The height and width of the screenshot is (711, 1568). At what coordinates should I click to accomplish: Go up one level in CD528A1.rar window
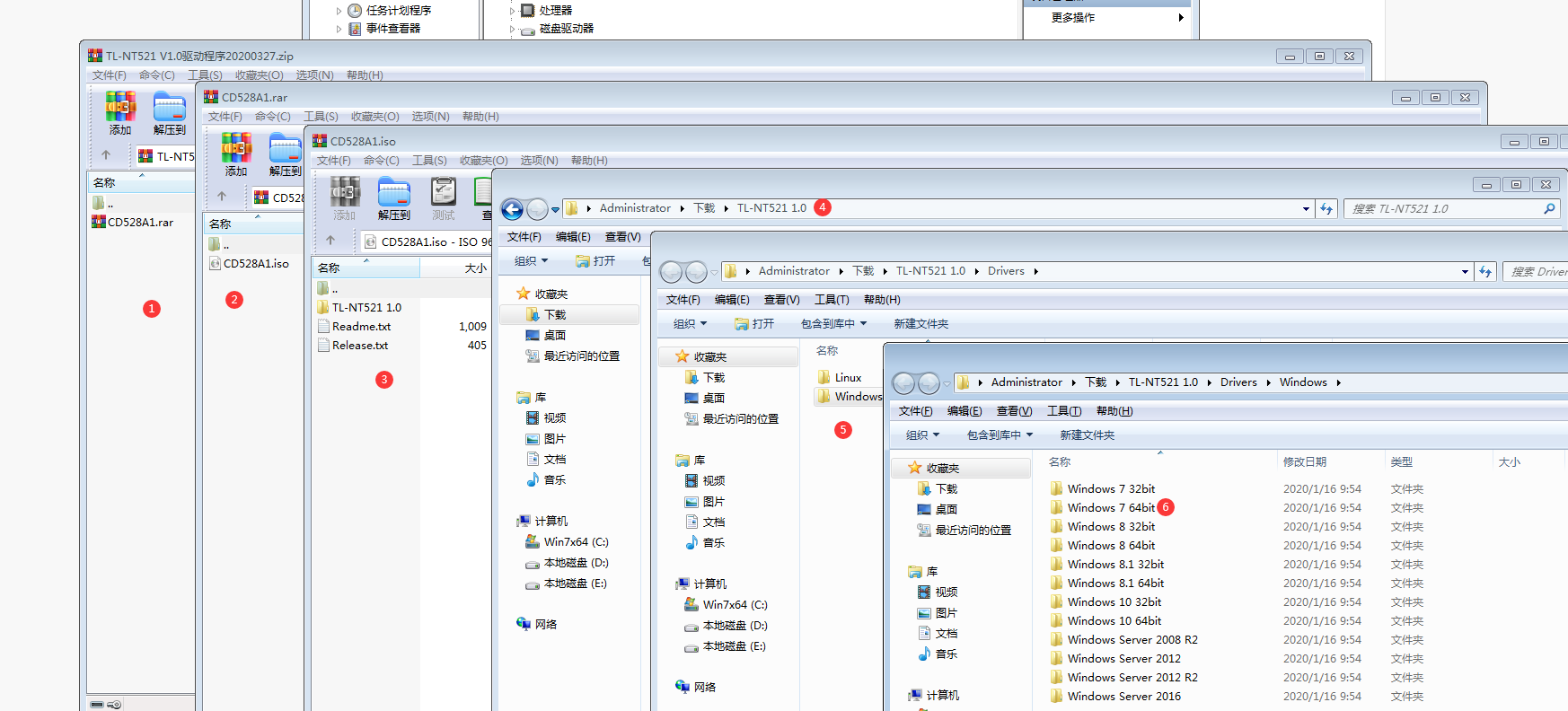(x=222, y=197)
